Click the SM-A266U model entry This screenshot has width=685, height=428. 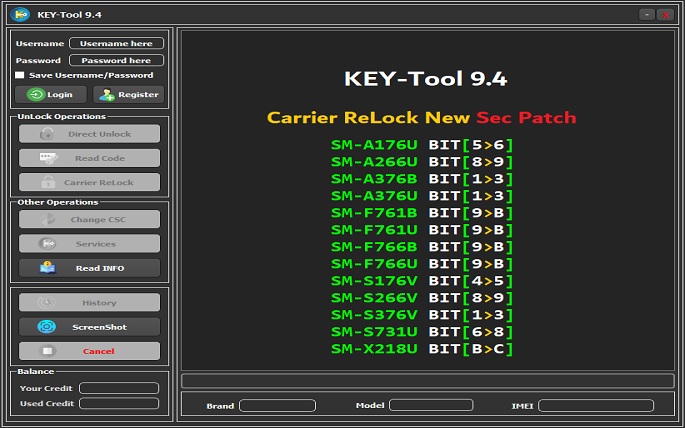(374, 162)
